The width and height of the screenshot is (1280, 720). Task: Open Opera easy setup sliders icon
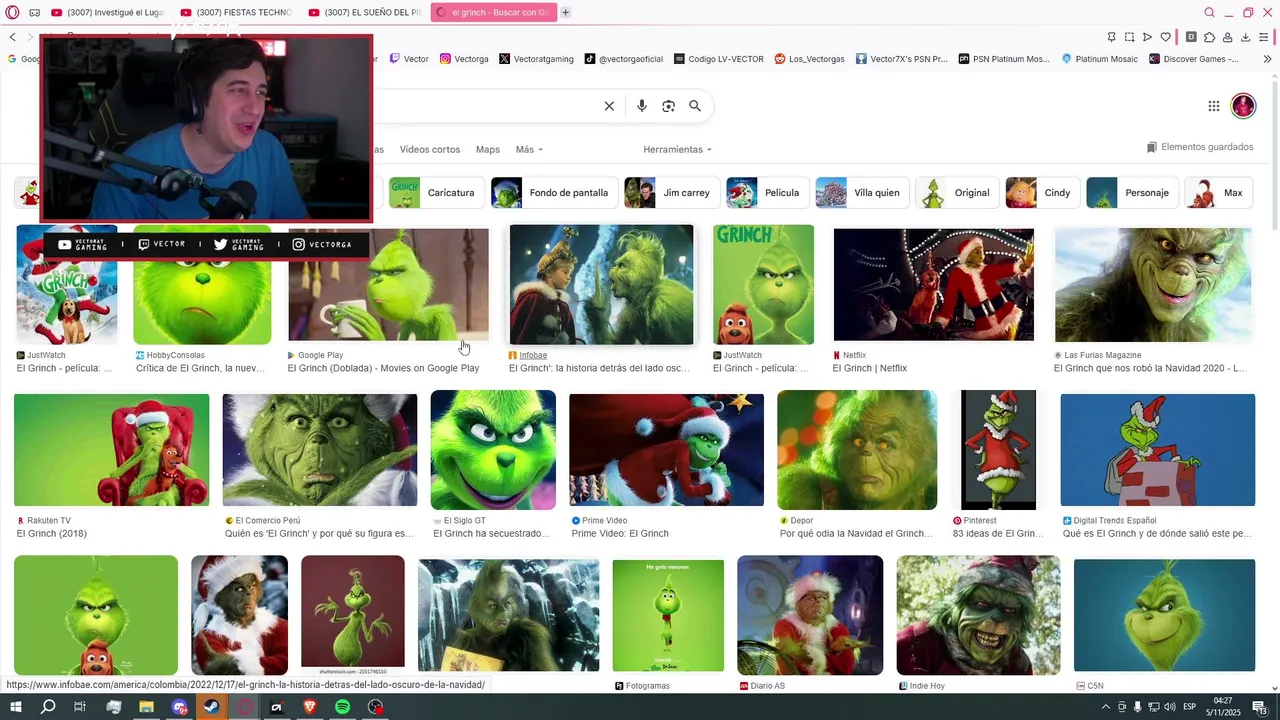click(x=1265, y=37)
